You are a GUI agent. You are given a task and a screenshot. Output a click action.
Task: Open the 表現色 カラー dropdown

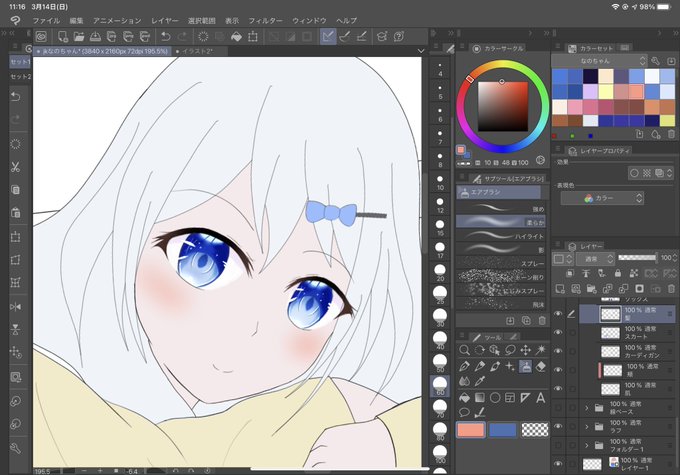[602, 198]
